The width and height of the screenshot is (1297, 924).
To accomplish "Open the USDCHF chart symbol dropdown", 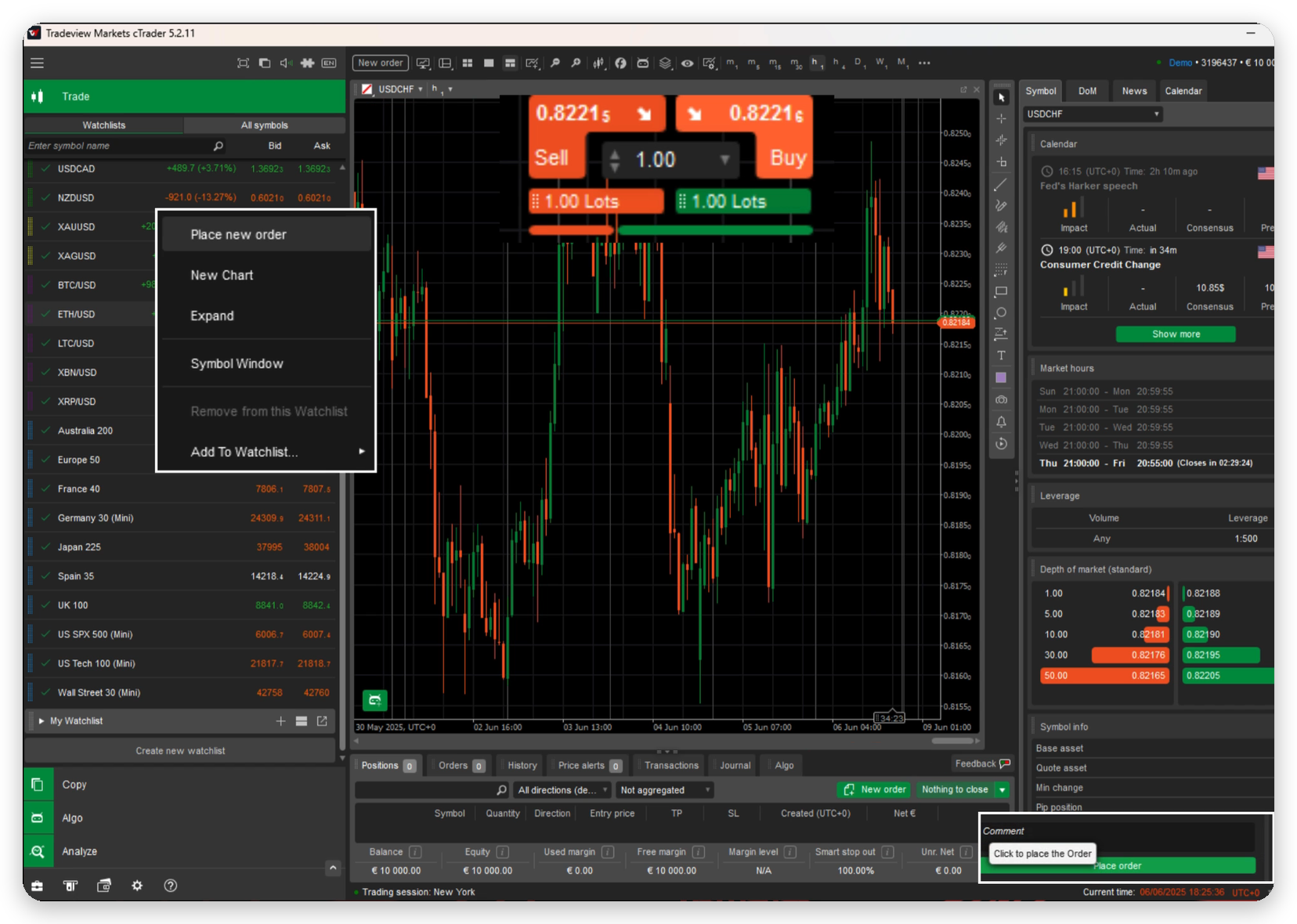I will pos(400,89).
